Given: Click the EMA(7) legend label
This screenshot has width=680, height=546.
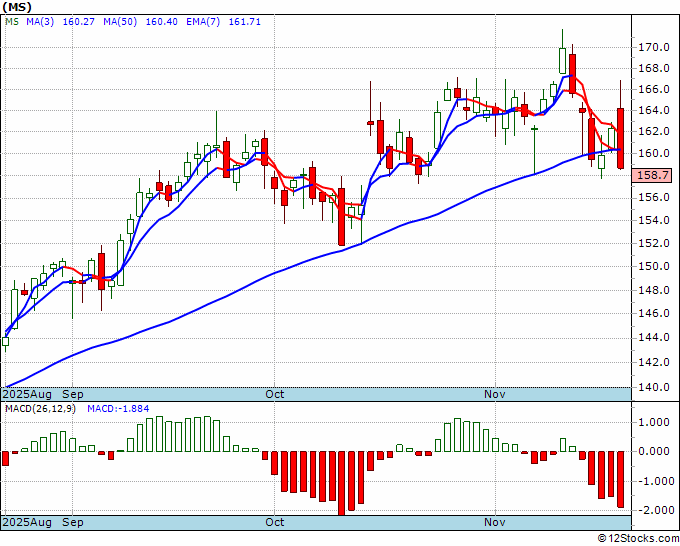Looking at the screenshot, I should click(203, 22).
